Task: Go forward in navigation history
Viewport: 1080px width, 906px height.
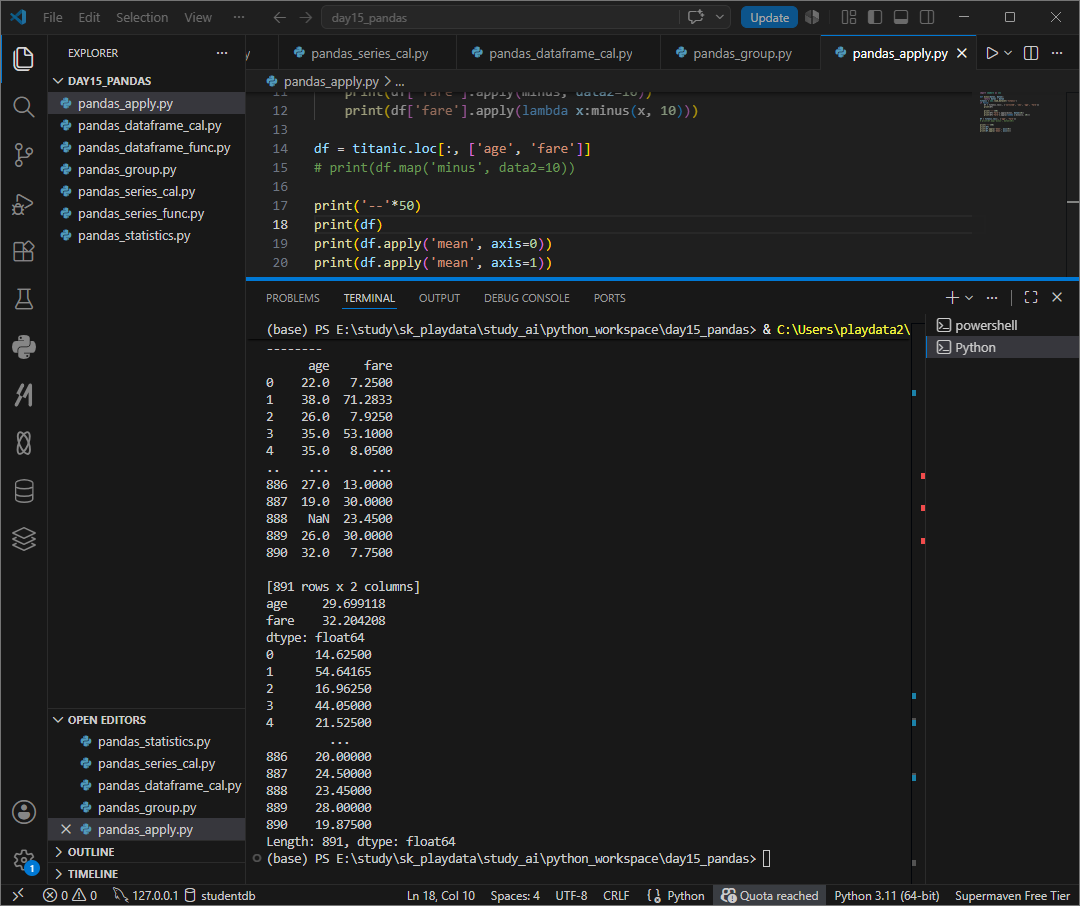Action: point(306,17)
